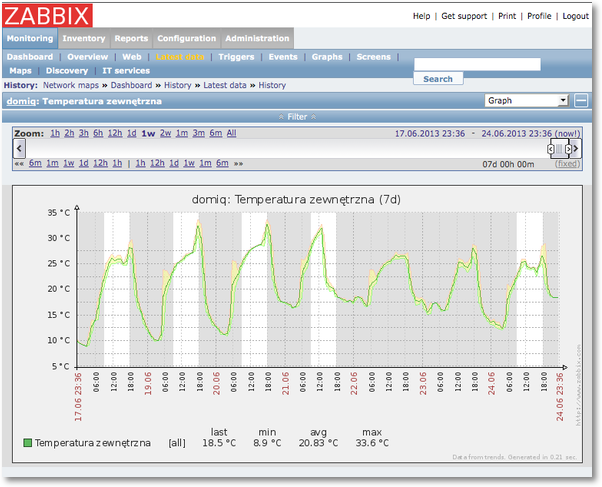
Task: Click the Print link
Action: (x=507, y=16)
